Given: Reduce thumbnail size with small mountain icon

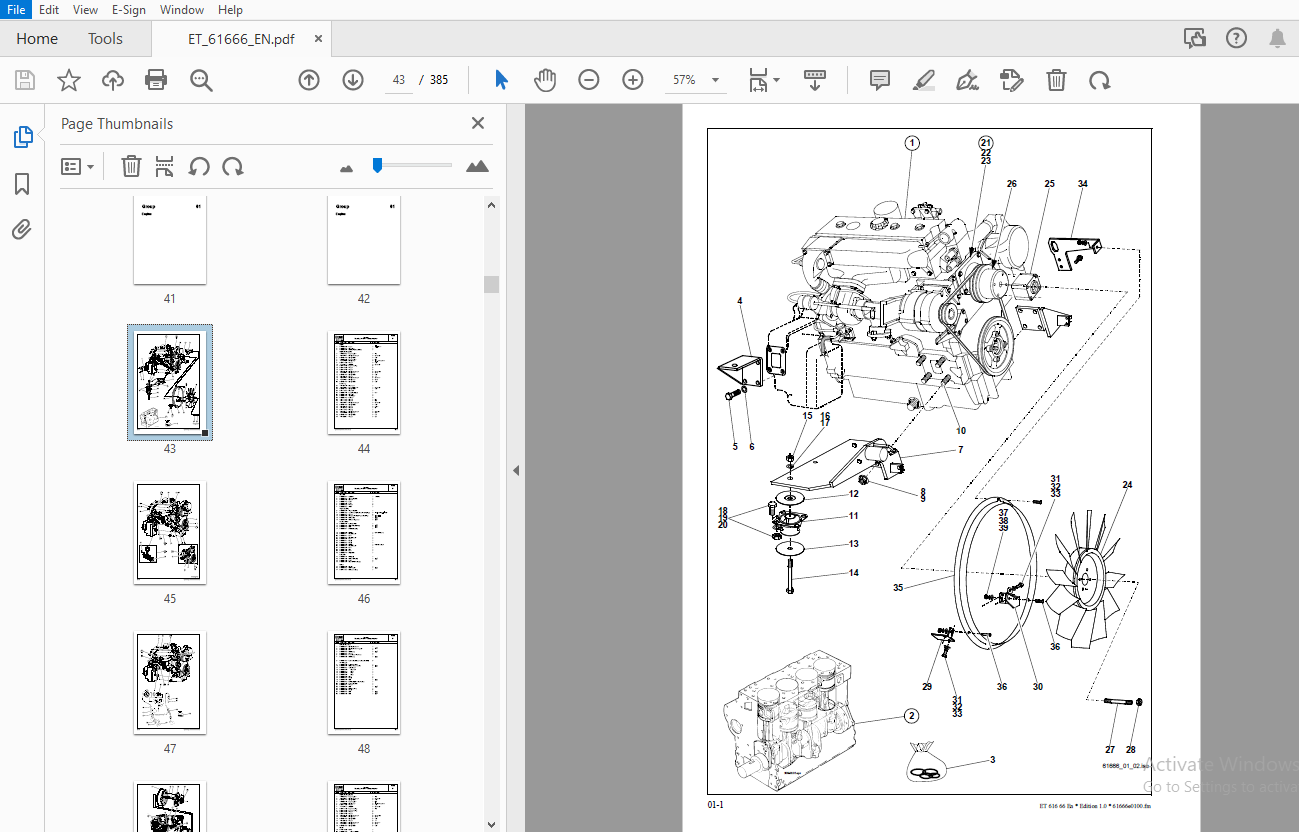Looking at the screenshot, I should click(x=346, y=168).
